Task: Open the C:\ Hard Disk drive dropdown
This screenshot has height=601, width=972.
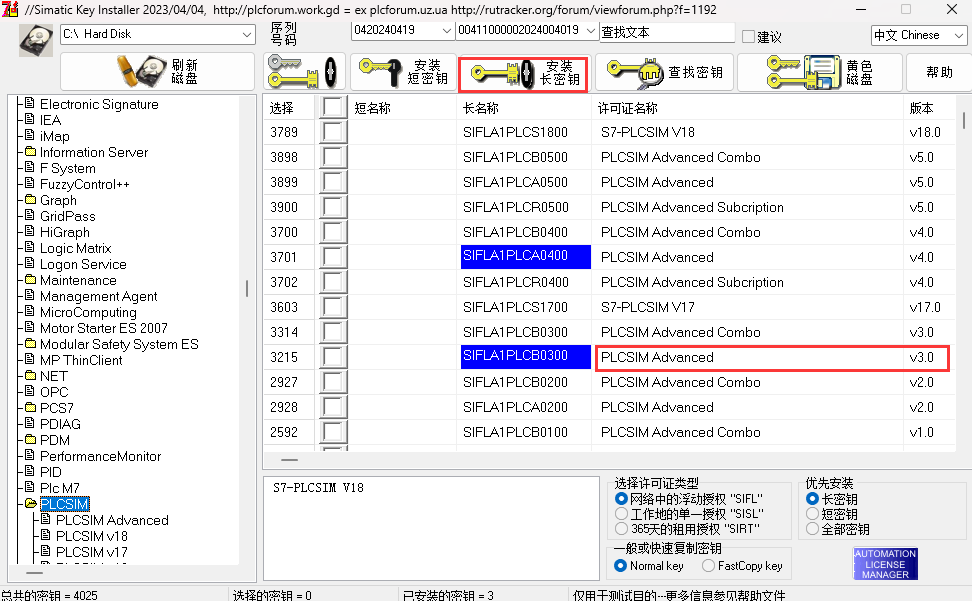Action: [158, 34]
